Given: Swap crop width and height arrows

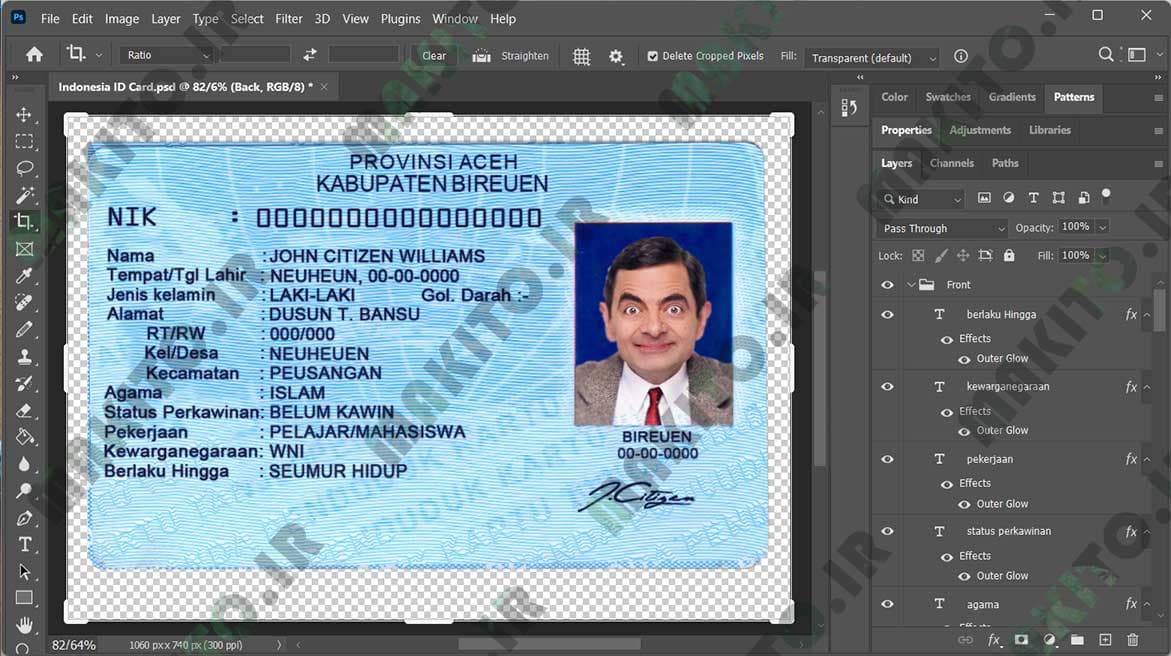Looking at the screenshot, I should [309, 55].
